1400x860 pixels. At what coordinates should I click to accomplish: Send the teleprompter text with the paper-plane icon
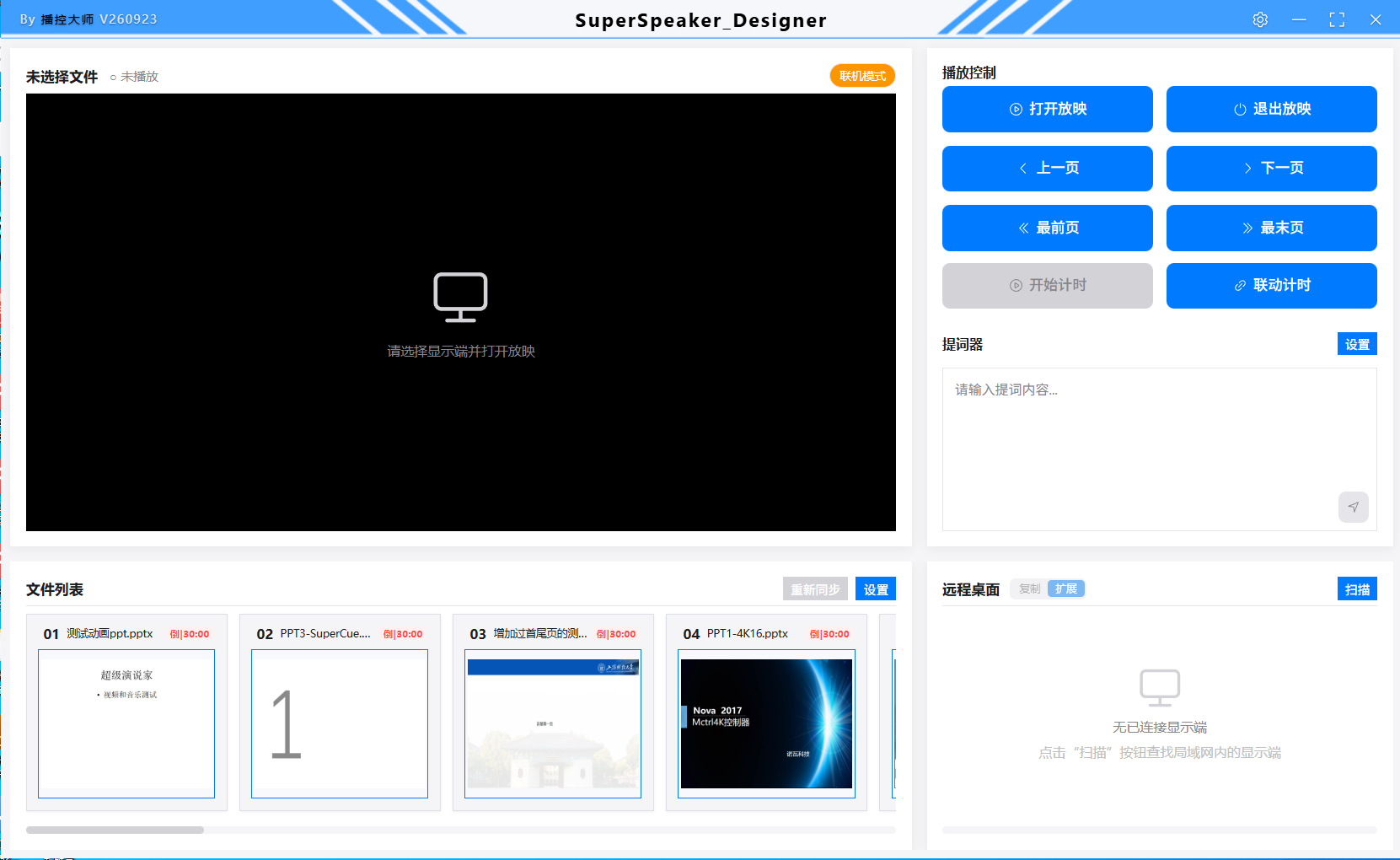tap(1353, 507)
